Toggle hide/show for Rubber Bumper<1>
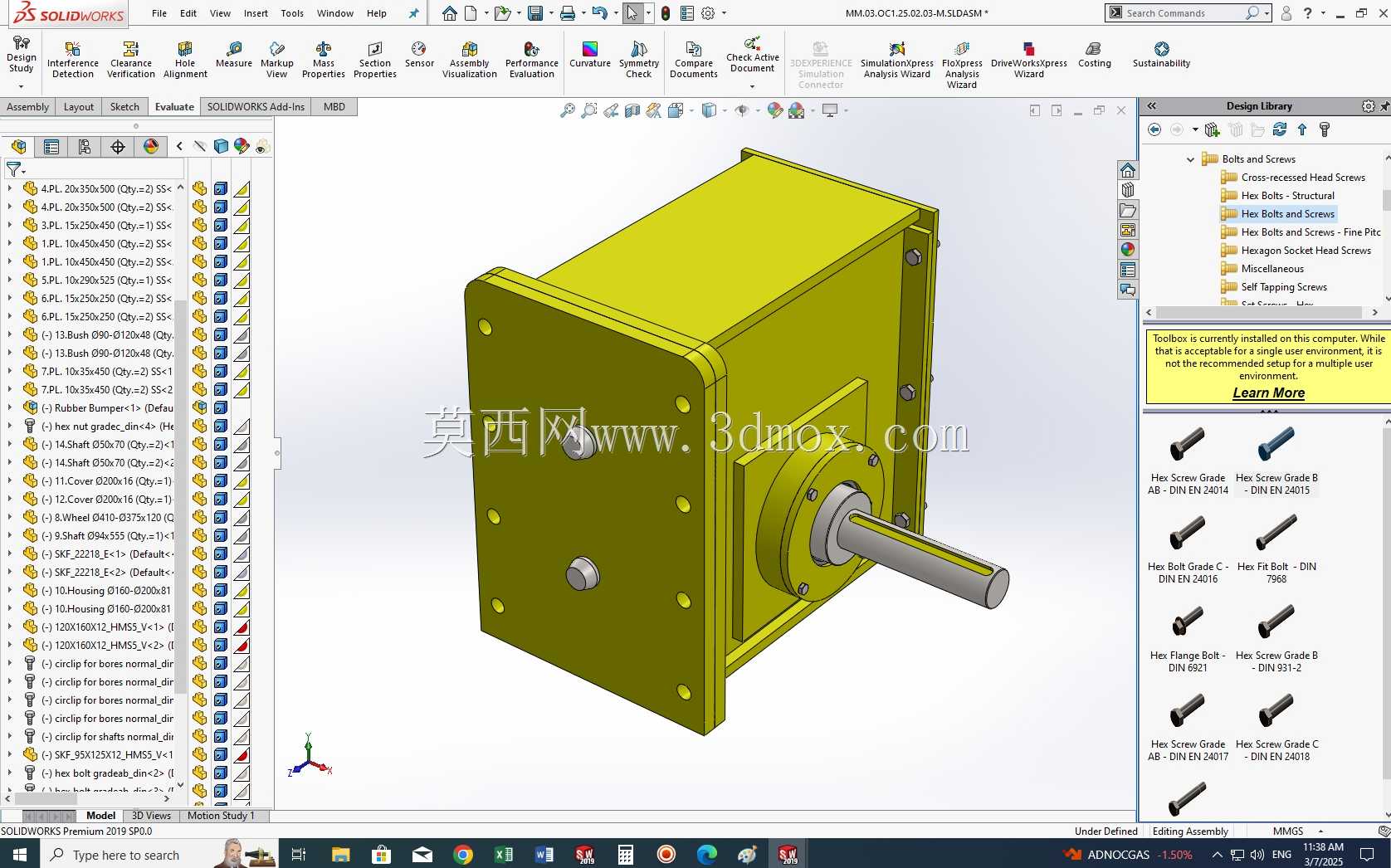 [x=200, y=407]
